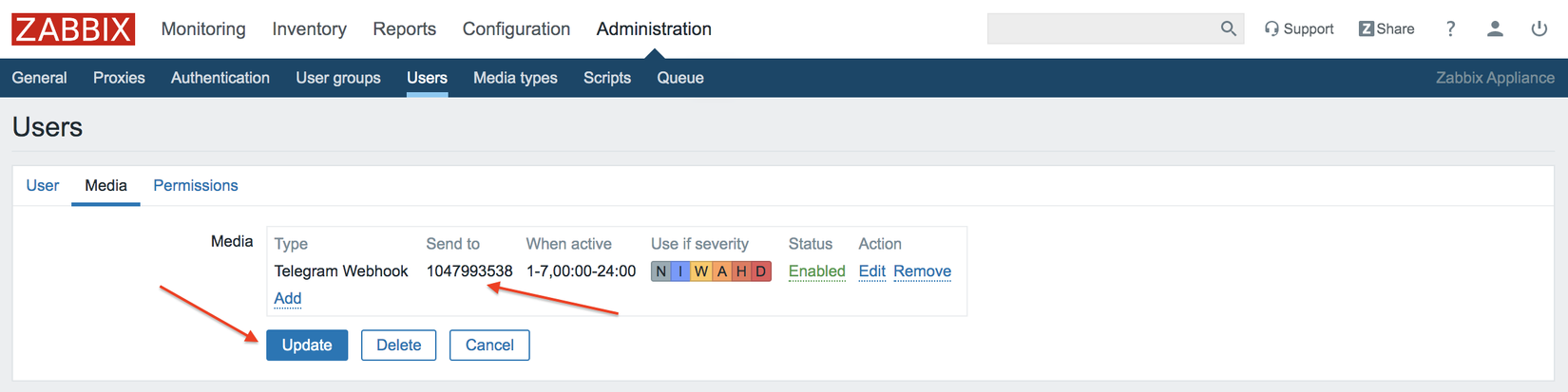Go to the Media types submenu
Viewport: 1568px width, 392px height.
point(515,78)
